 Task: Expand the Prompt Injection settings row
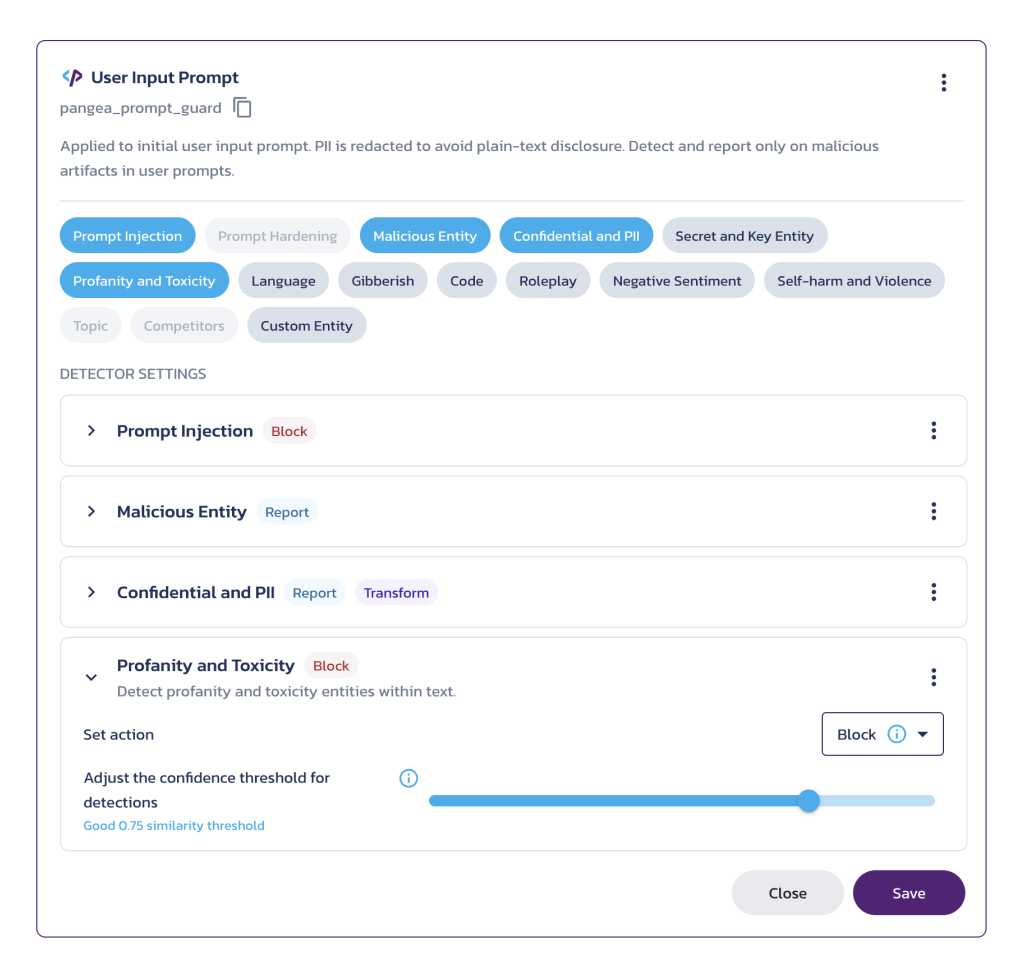(x=91, y=431)
